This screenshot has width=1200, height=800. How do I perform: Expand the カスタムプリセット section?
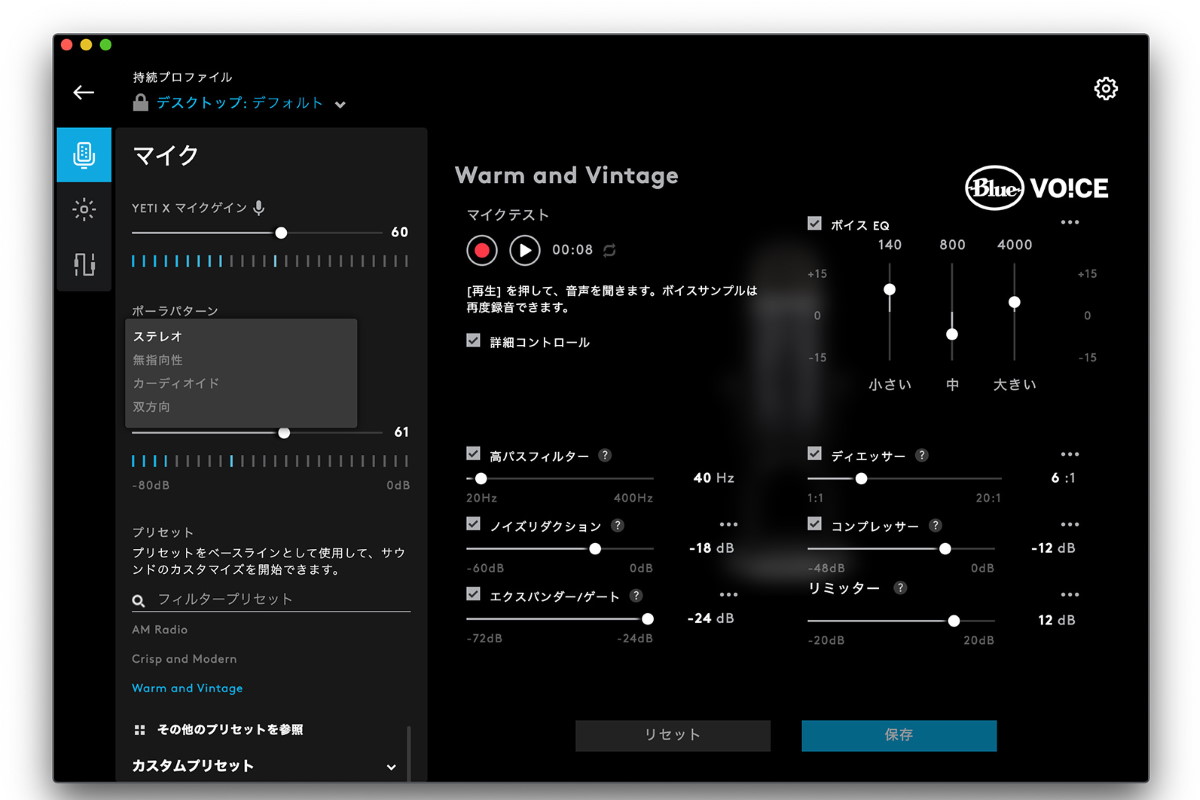[x=391, y=767]
